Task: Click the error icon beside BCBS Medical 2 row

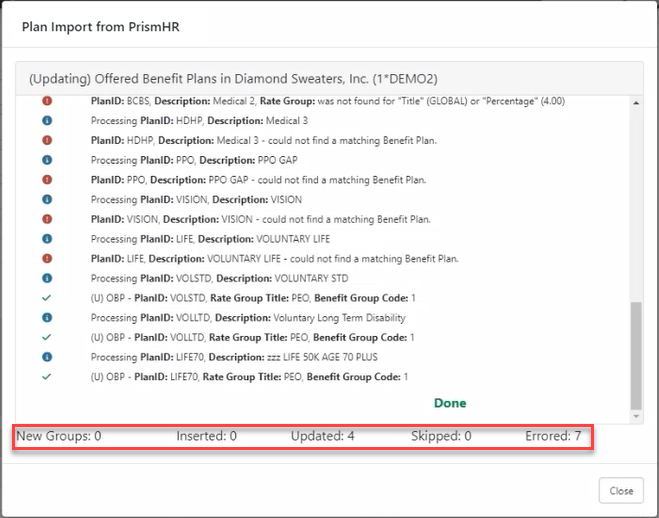Action: pyautogui.click(x=47, y=101)
